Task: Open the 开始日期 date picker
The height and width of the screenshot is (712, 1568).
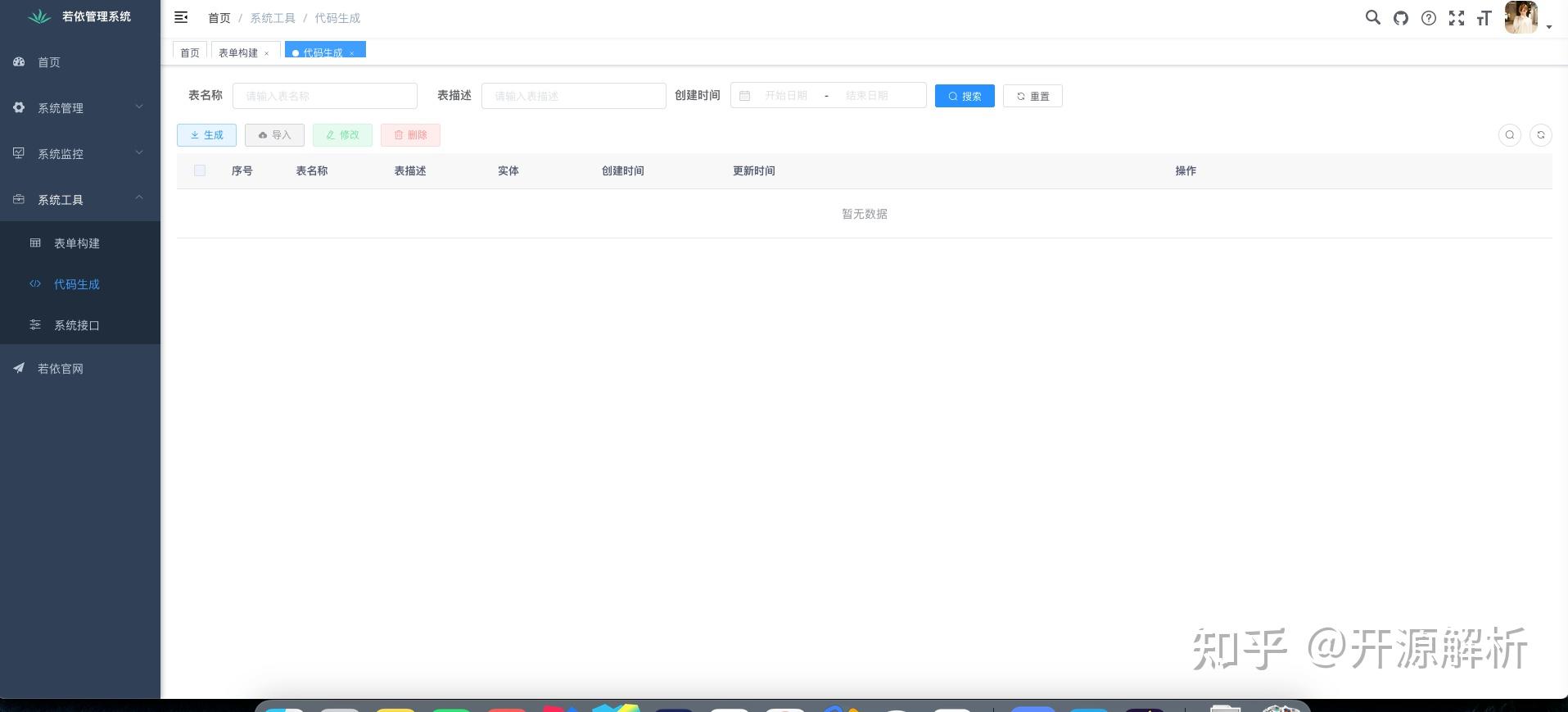Action: point(786,96)
